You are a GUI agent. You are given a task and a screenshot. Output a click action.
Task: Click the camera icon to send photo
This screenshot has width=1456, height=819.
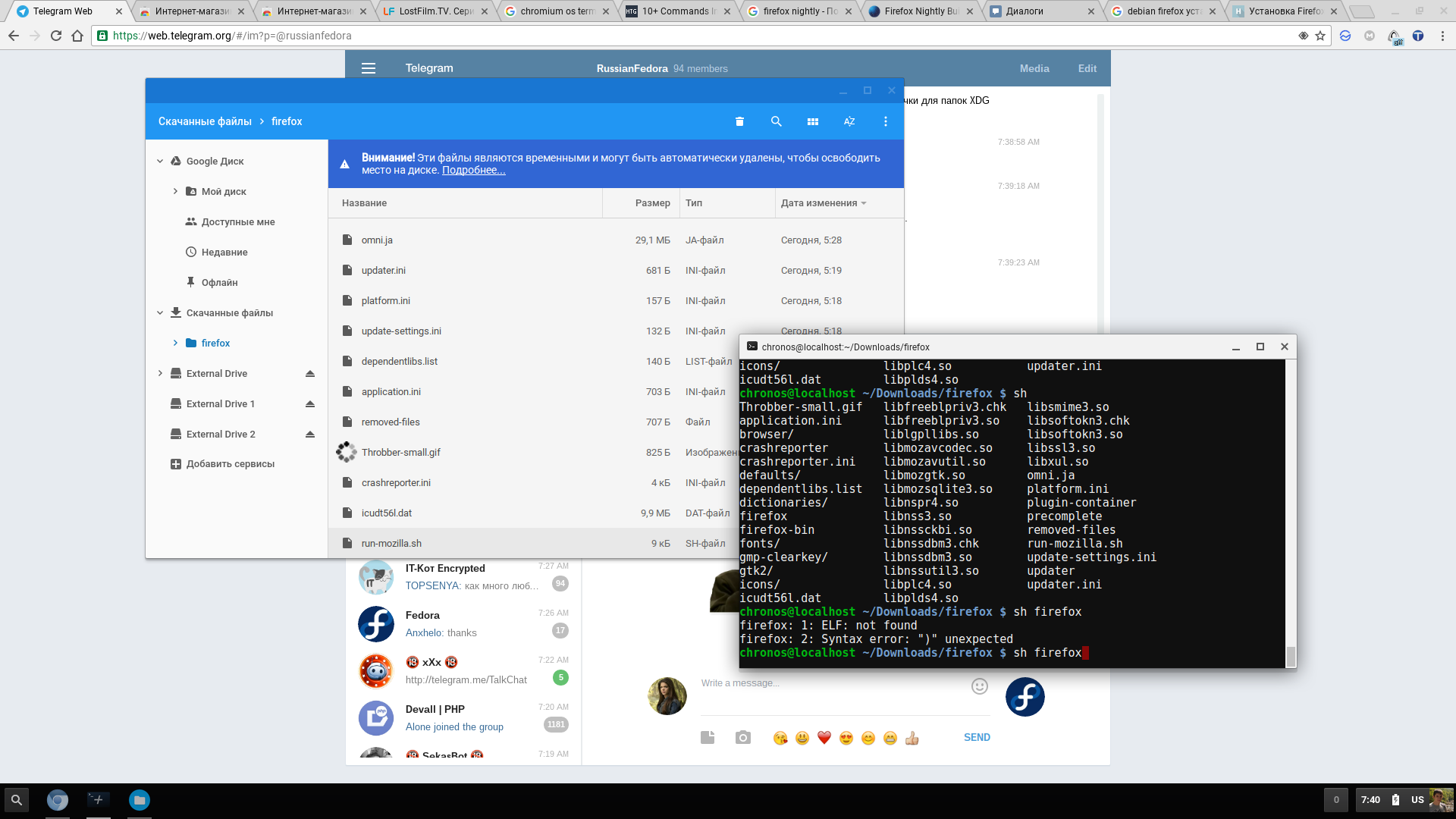[742, 738]
